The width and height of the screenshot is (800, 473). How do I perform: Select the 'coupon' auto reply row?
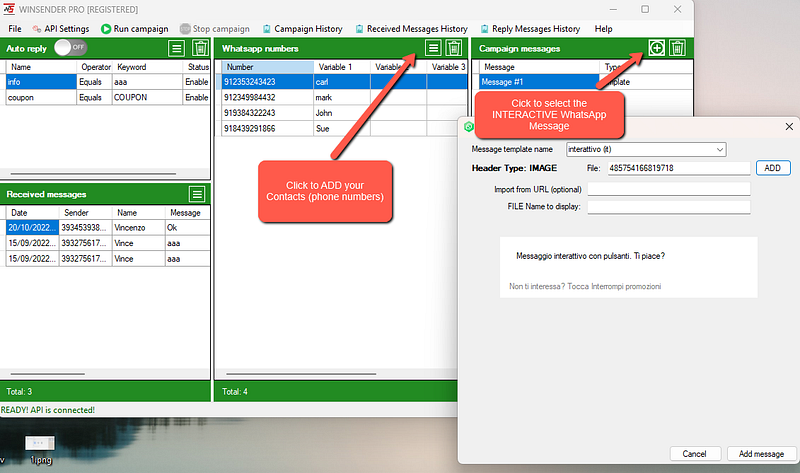(107, 97)
